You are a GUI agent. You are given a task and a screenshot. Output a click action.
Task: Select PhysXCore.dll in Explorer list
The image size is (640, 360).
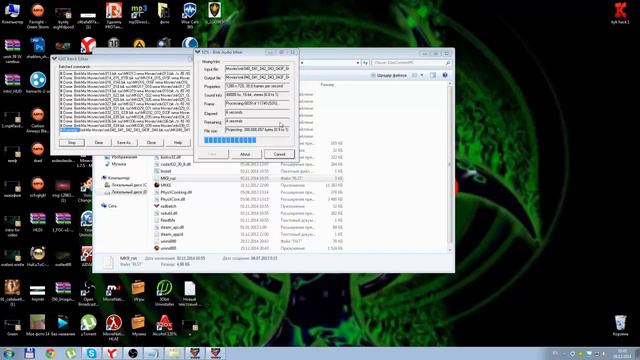tap(248, 199)
